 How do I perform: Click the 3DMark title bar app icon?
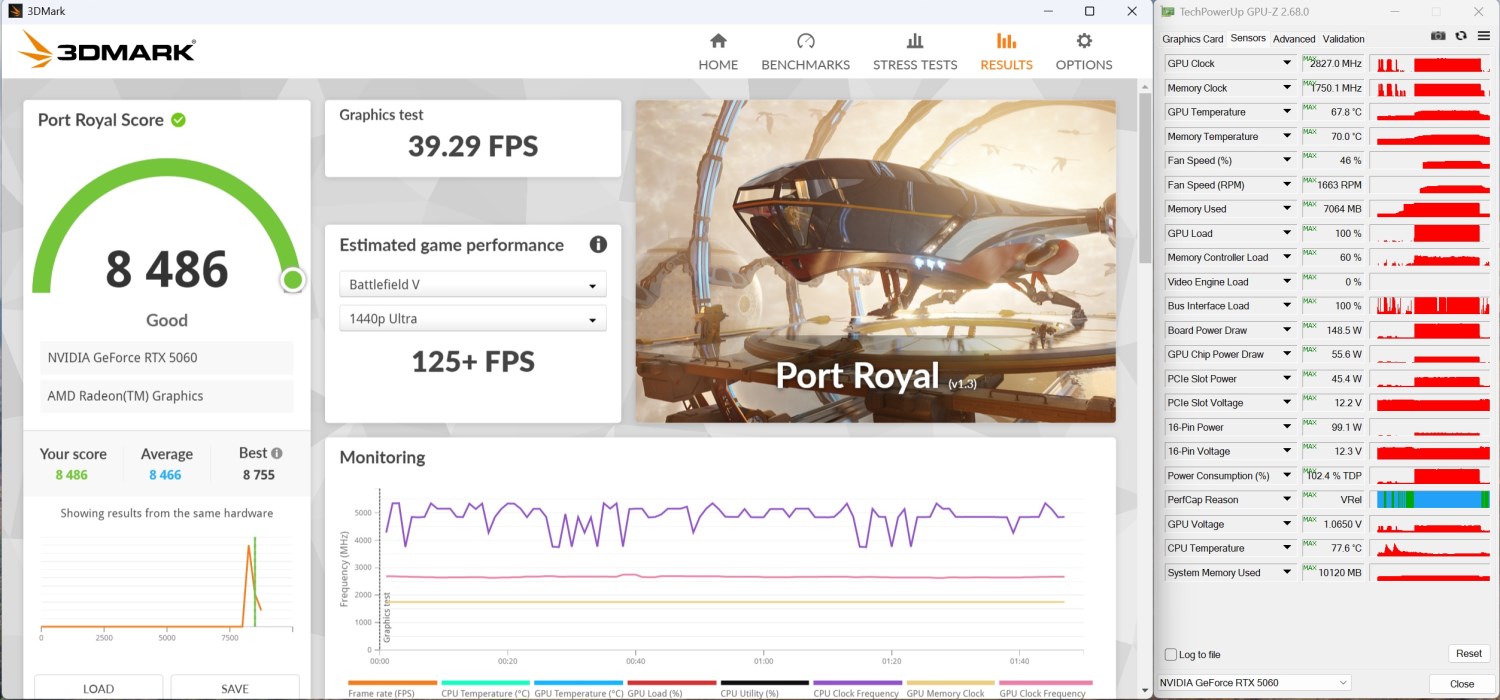pyautogui.click(x=14, y=11)
